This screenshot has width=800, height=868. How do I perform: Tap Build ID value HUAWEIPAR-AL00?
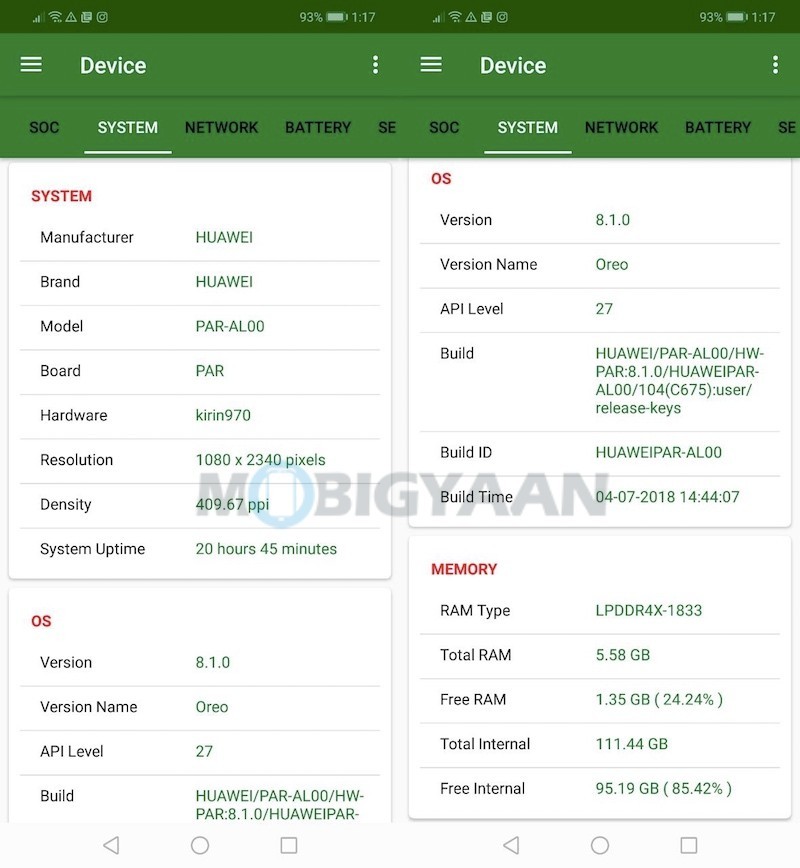tap(658, 452)
